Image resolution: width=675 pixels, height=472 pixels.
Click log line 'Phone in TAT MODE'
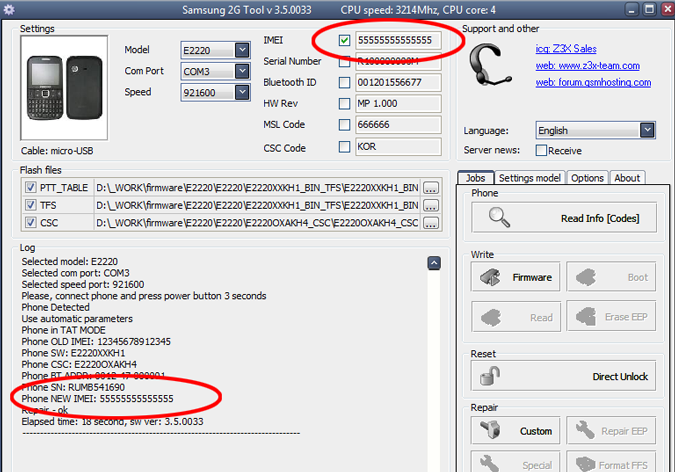coord(64,330)
